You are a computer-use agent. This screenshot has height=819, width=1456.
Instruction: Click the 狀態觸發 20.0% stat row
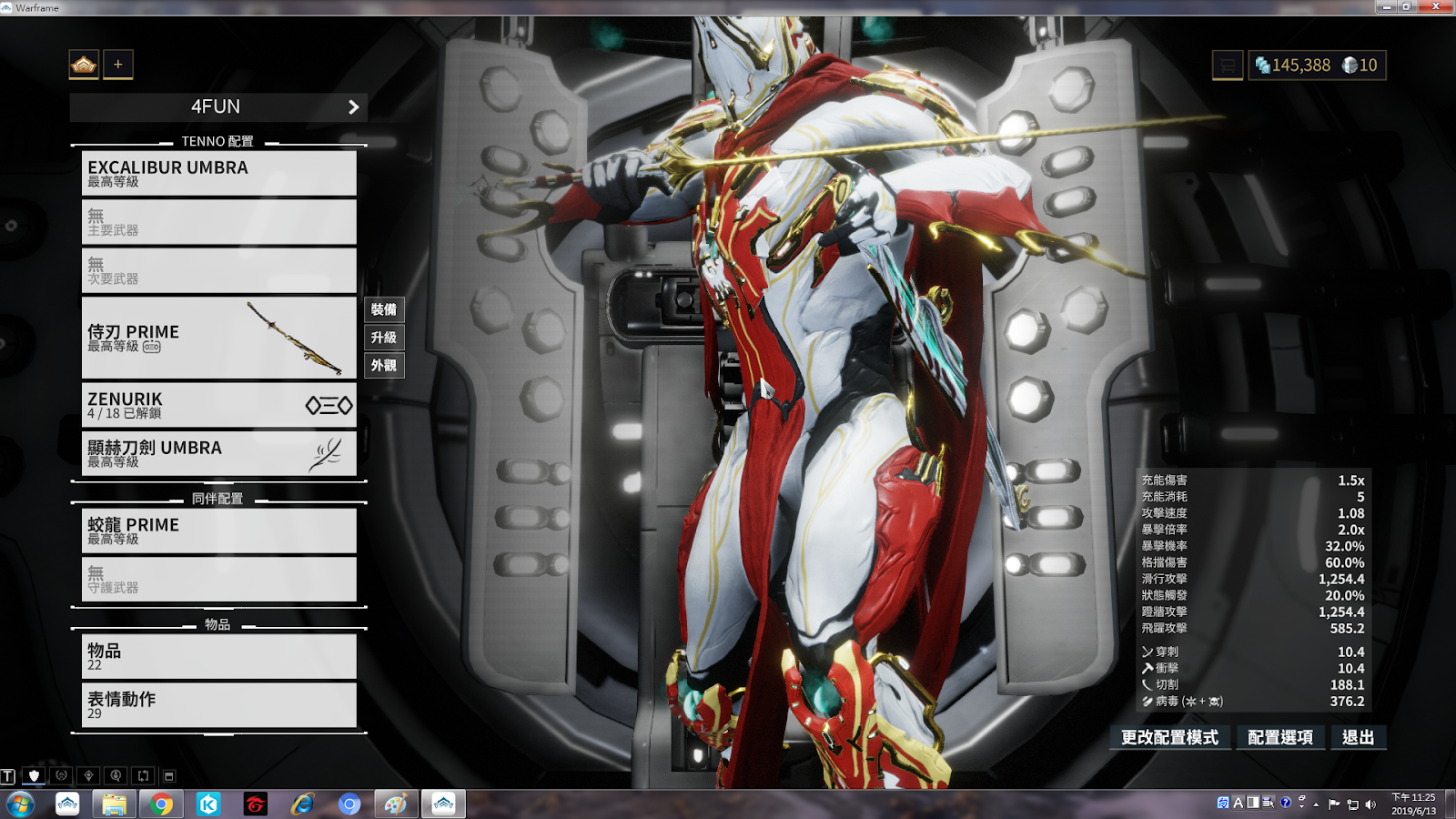click(x=1253, y=595)
